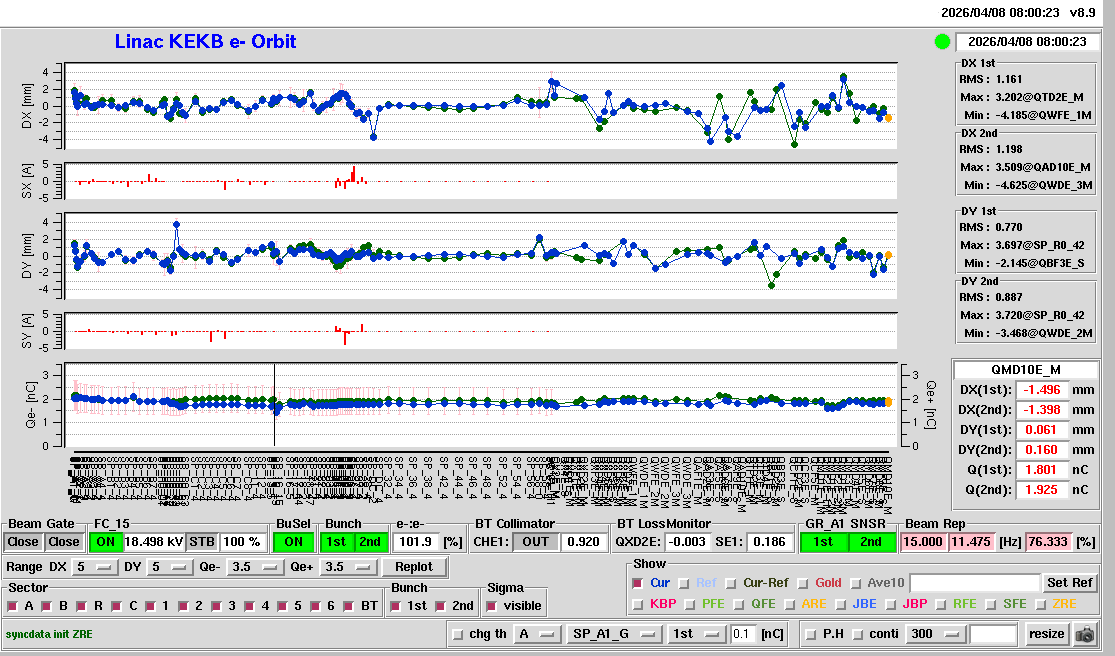Click the empty reference name input field

[973, 583]
